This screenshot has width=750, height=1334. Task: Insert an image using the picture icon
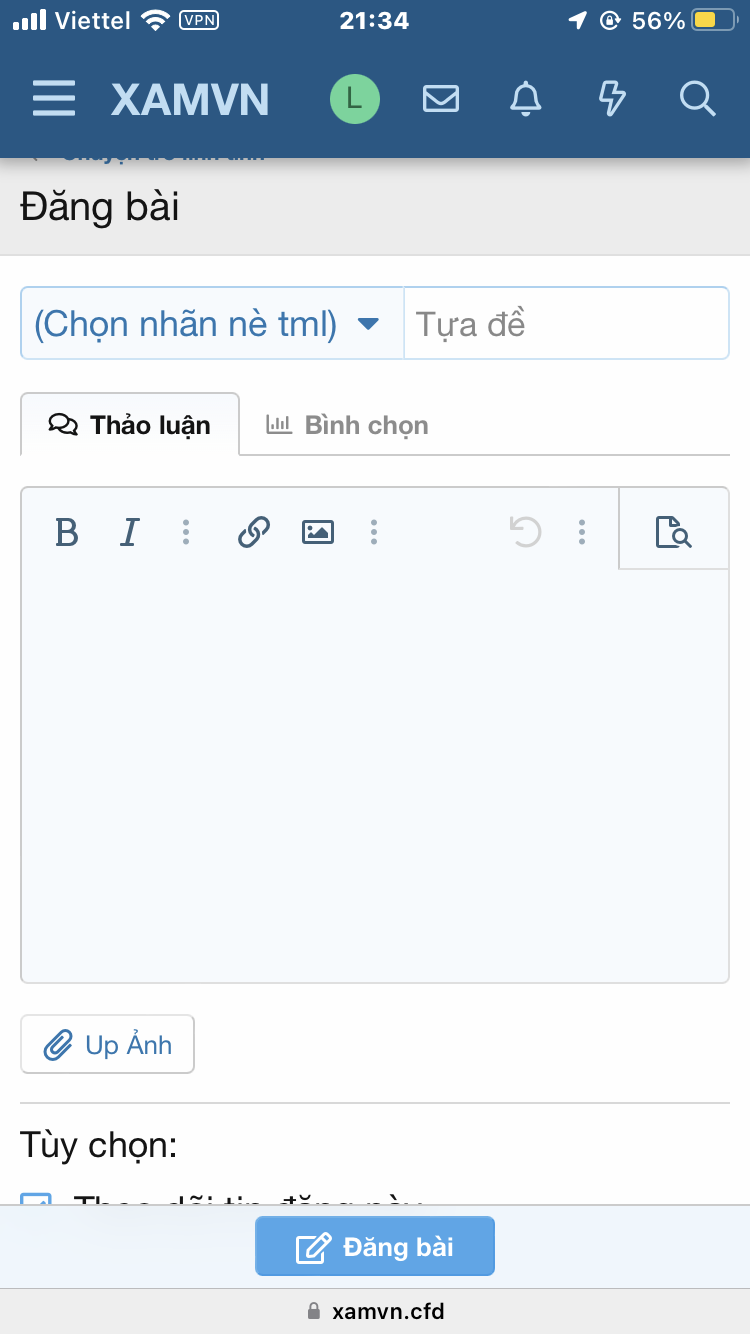318,532
